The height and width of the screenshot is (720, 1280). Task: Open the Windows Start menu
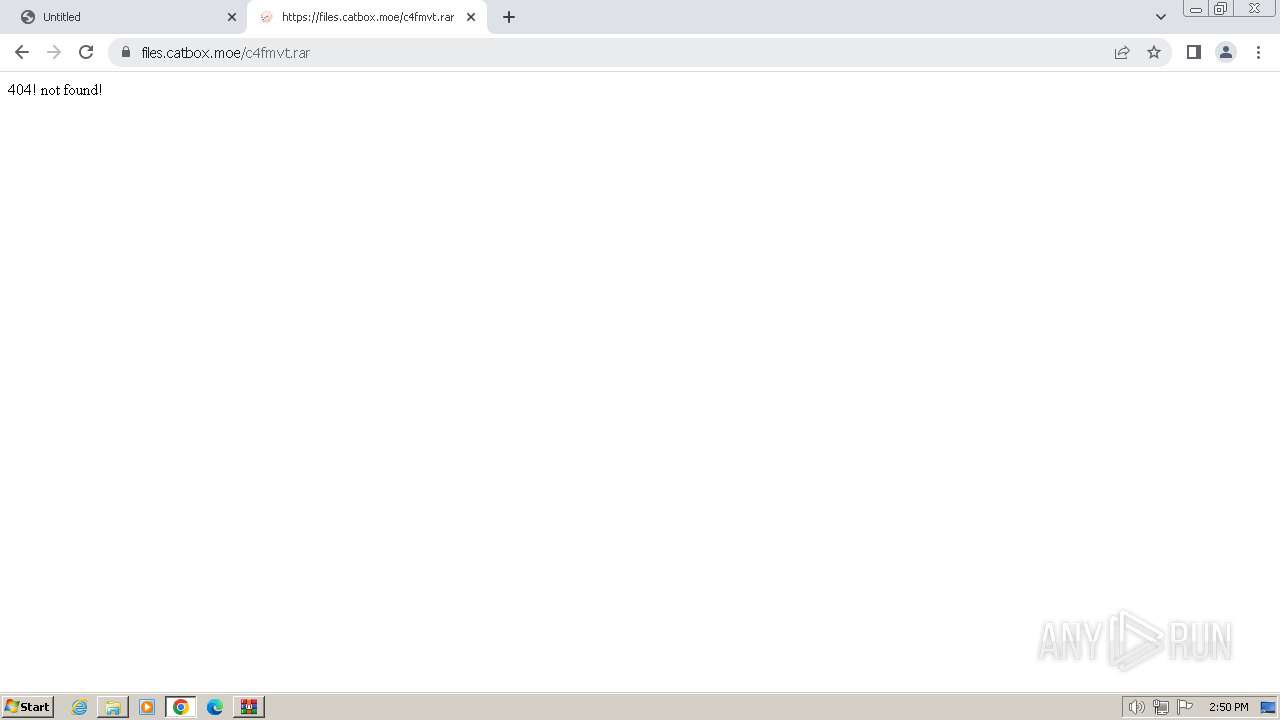[27, 707]
